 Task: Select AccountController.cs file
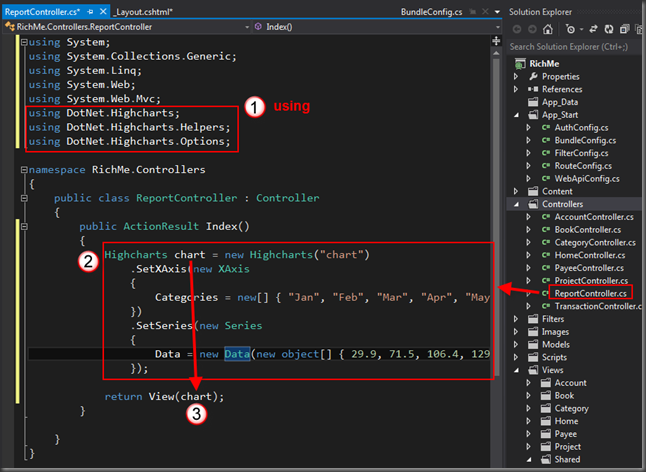pos(594,217)
